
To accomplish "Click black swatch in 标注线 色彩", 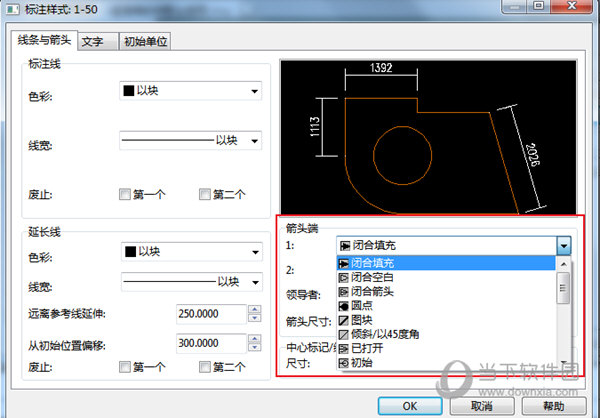I will pos(129,91).
